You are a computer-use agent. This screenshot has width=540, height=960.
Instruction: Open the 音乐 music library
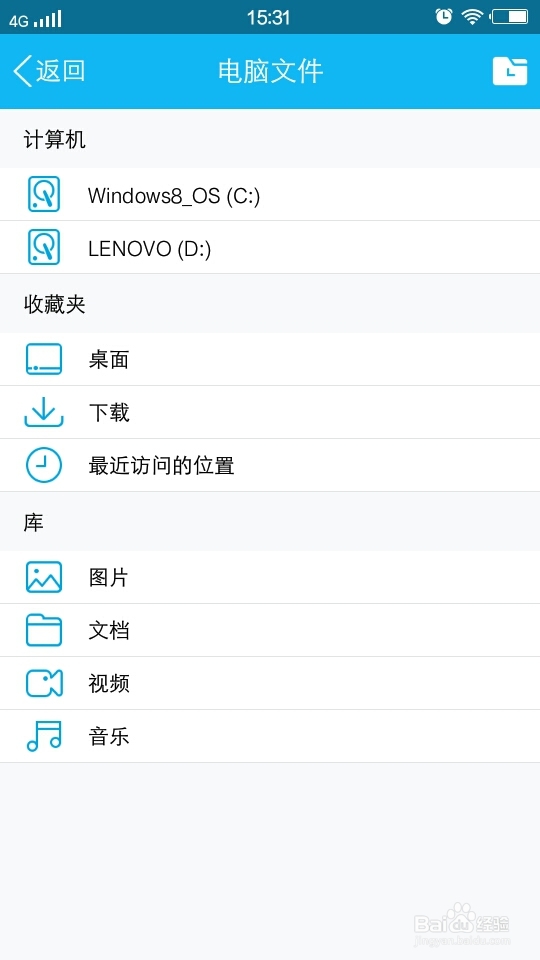click(x=270, y=737)
